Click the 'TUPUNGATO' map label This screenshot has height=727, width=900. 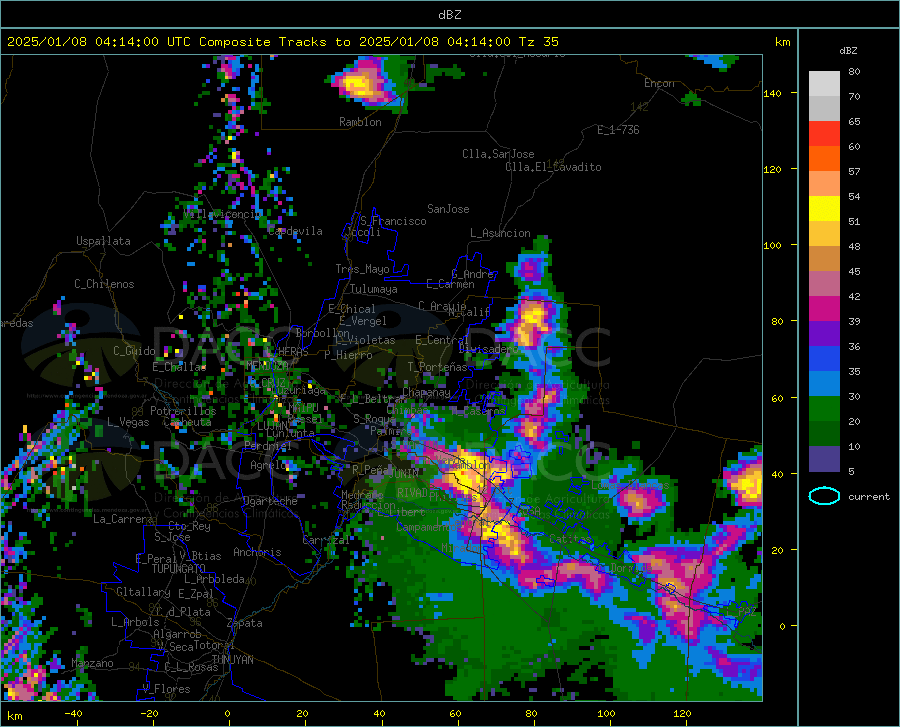tap(179, 569)
